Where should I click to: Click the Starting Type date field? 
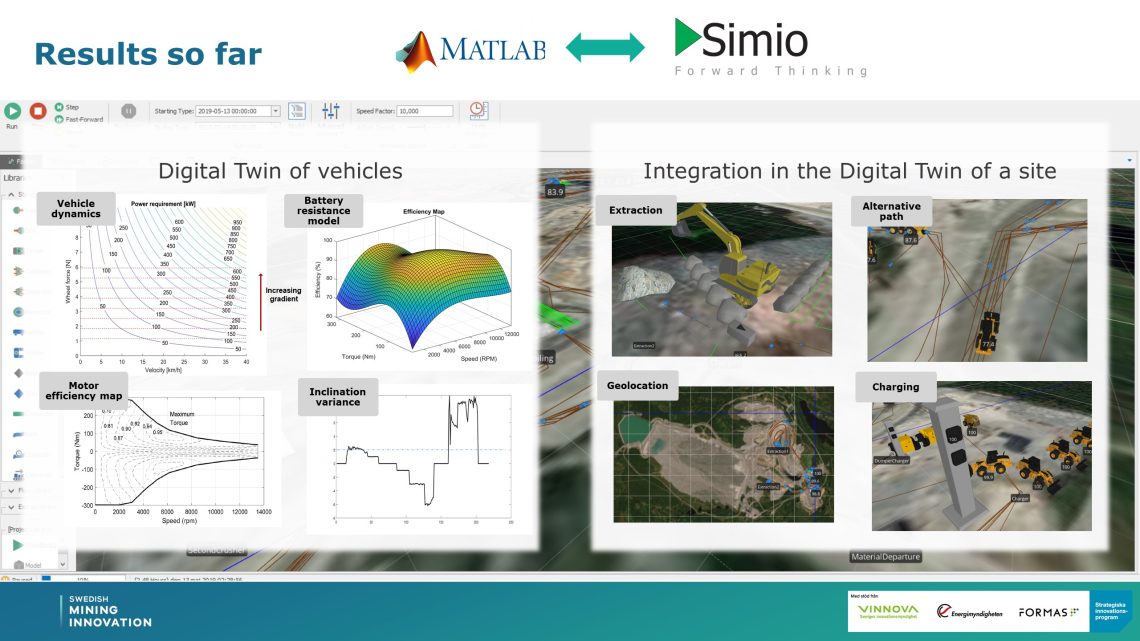pos(233,111)
